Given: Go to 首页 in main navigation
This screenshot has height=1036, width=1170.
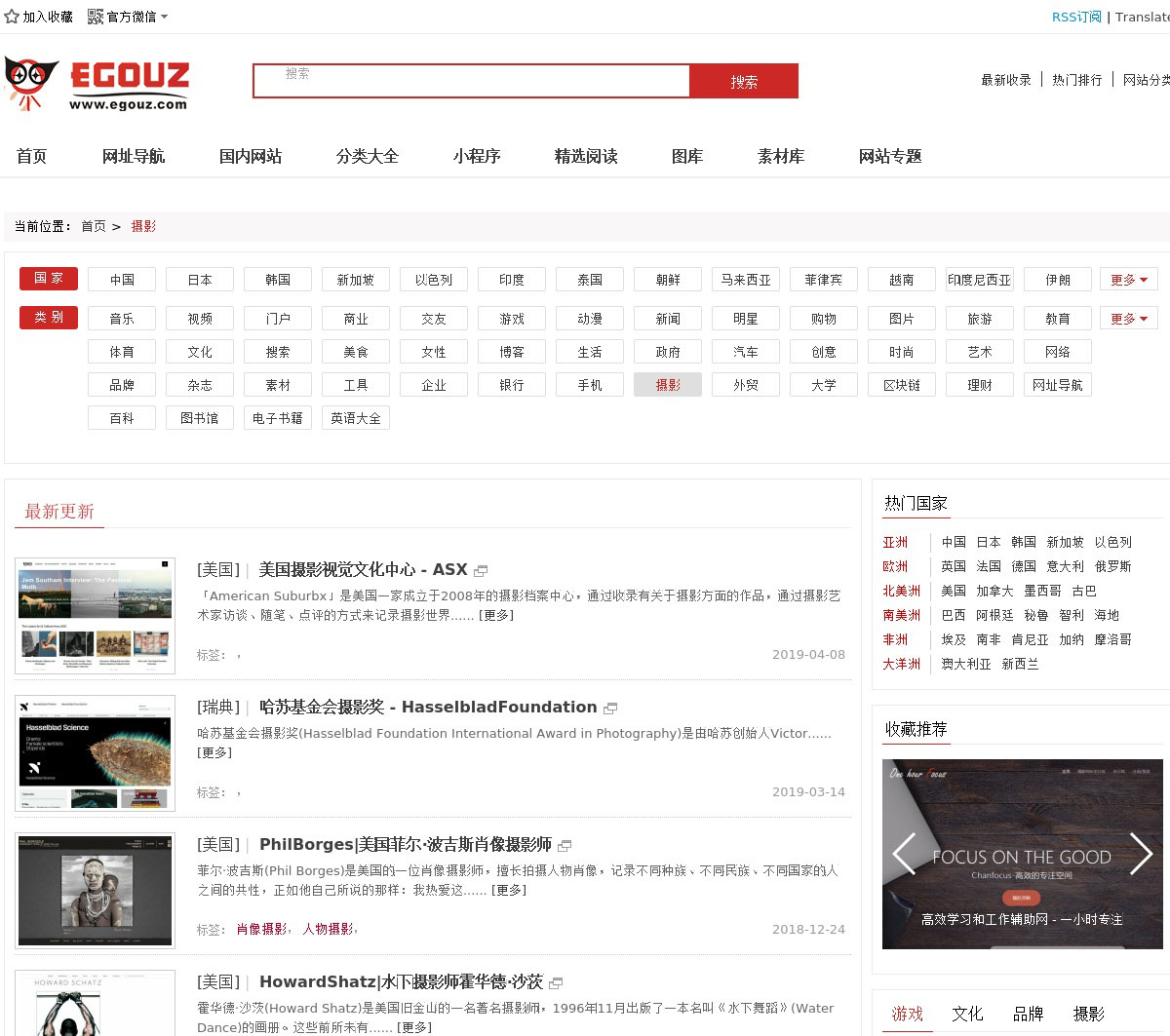Looking at the screenshot, I should pyautogui.click(x=31, y=156).
